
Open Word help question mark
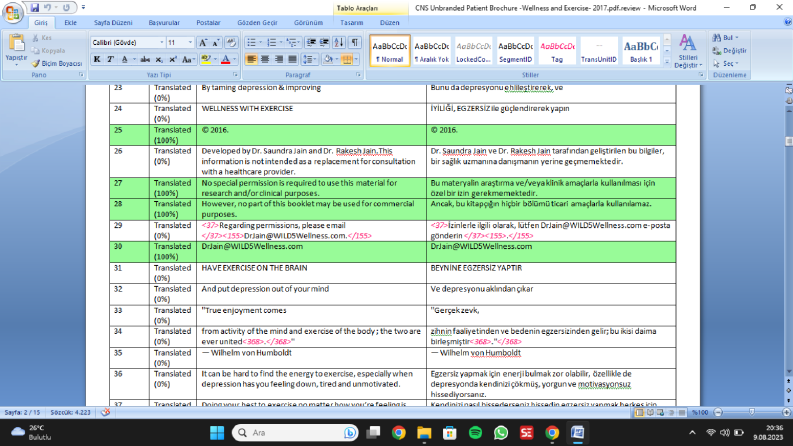pos(787,22)
